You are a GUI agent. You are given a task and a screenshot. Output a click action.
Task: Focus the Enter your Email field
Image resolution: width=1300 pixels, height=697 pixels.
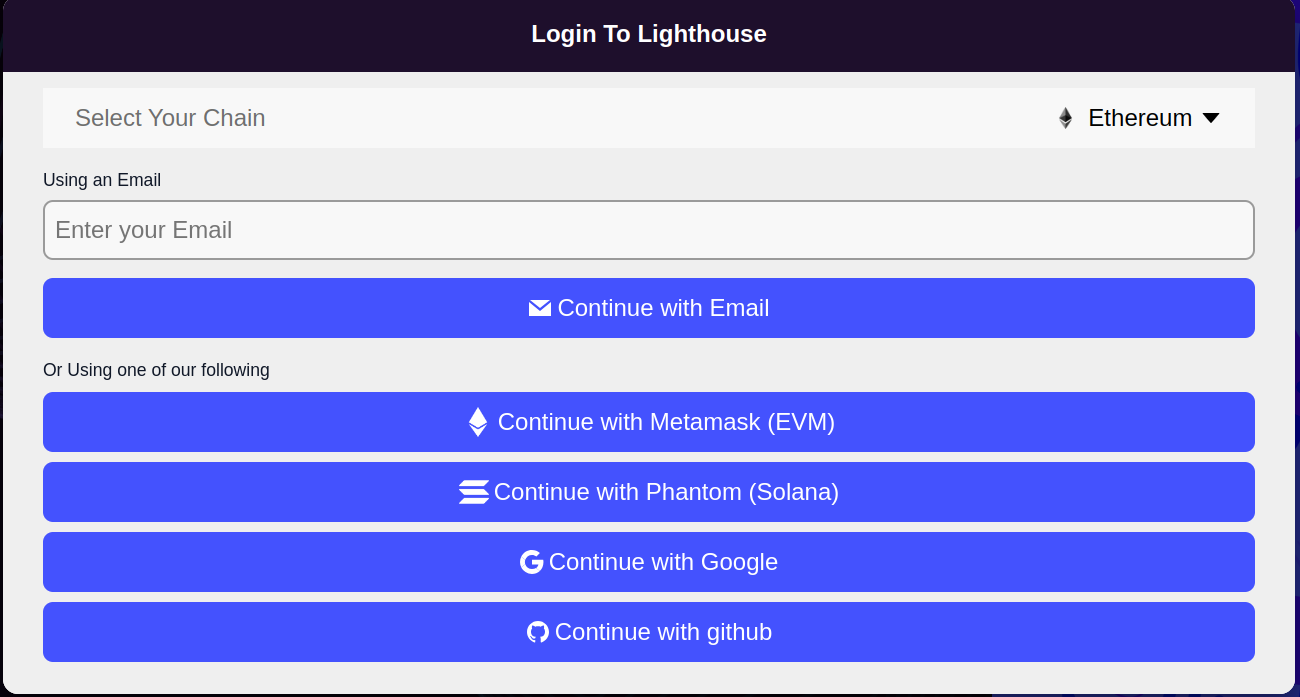coord(648,230)
